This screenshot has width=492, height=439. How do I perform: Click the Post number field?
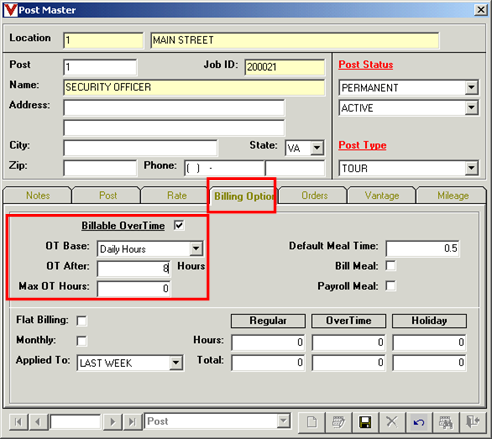pyautogui.click(x=100, y=67)
